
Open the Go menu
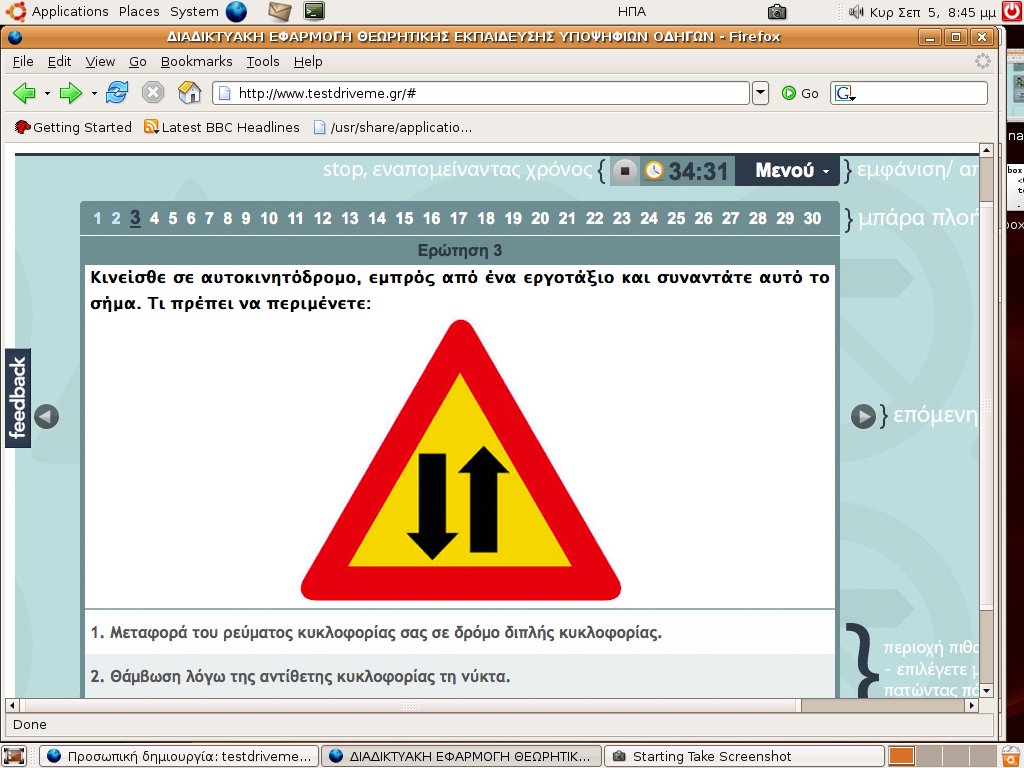point(138,61)
